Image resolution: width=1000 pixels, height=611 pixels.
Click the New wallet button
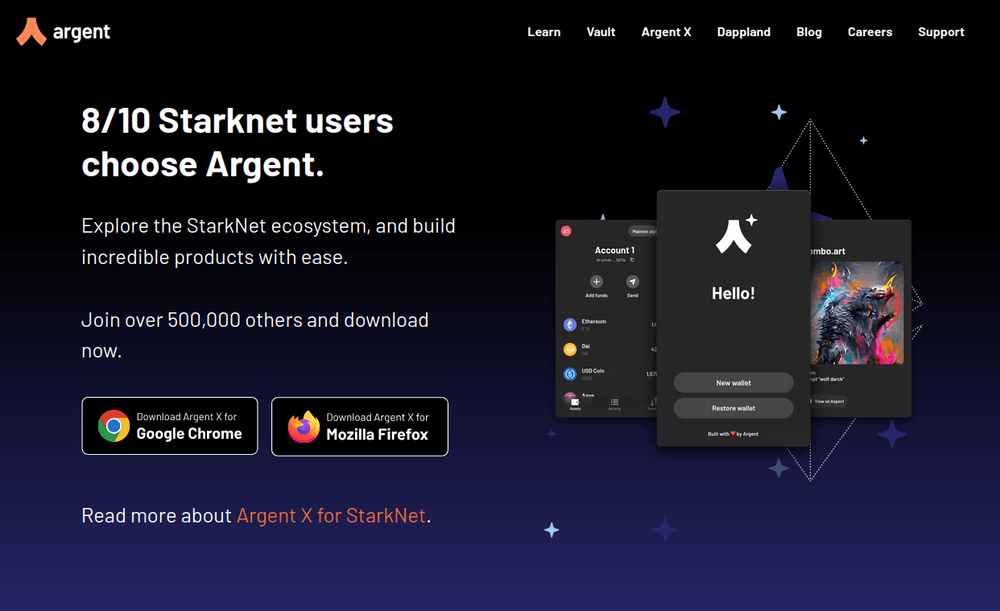pyautogui.click(x=733, y=383)
